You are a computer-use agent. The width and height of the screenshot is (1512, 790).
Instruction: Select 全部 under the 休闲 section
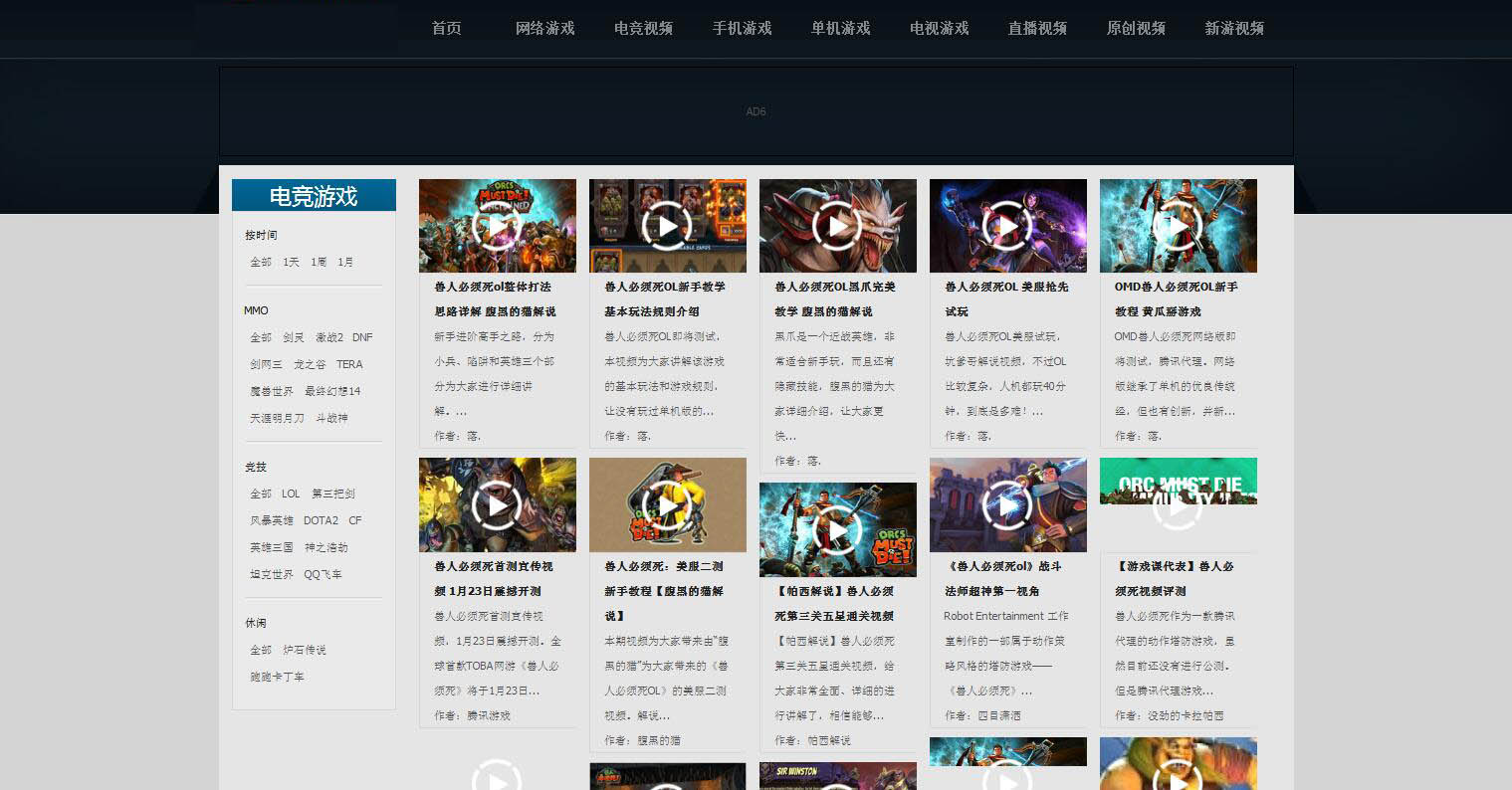tap(261, 650)
